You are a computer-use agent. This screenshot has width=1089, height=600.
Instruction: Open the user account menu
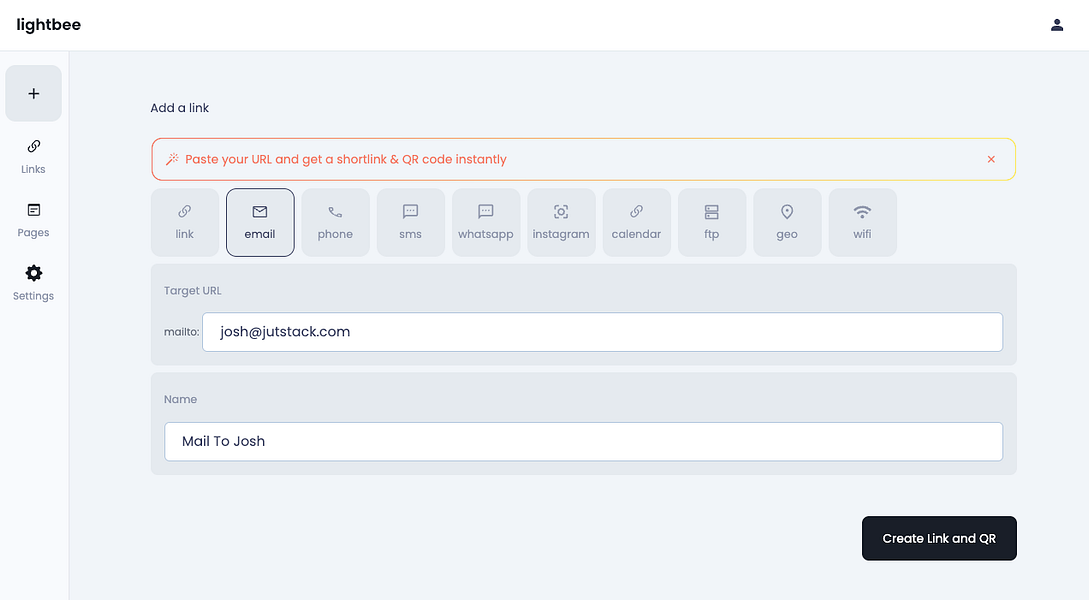pyautogui.click(x=1057, y=24)
